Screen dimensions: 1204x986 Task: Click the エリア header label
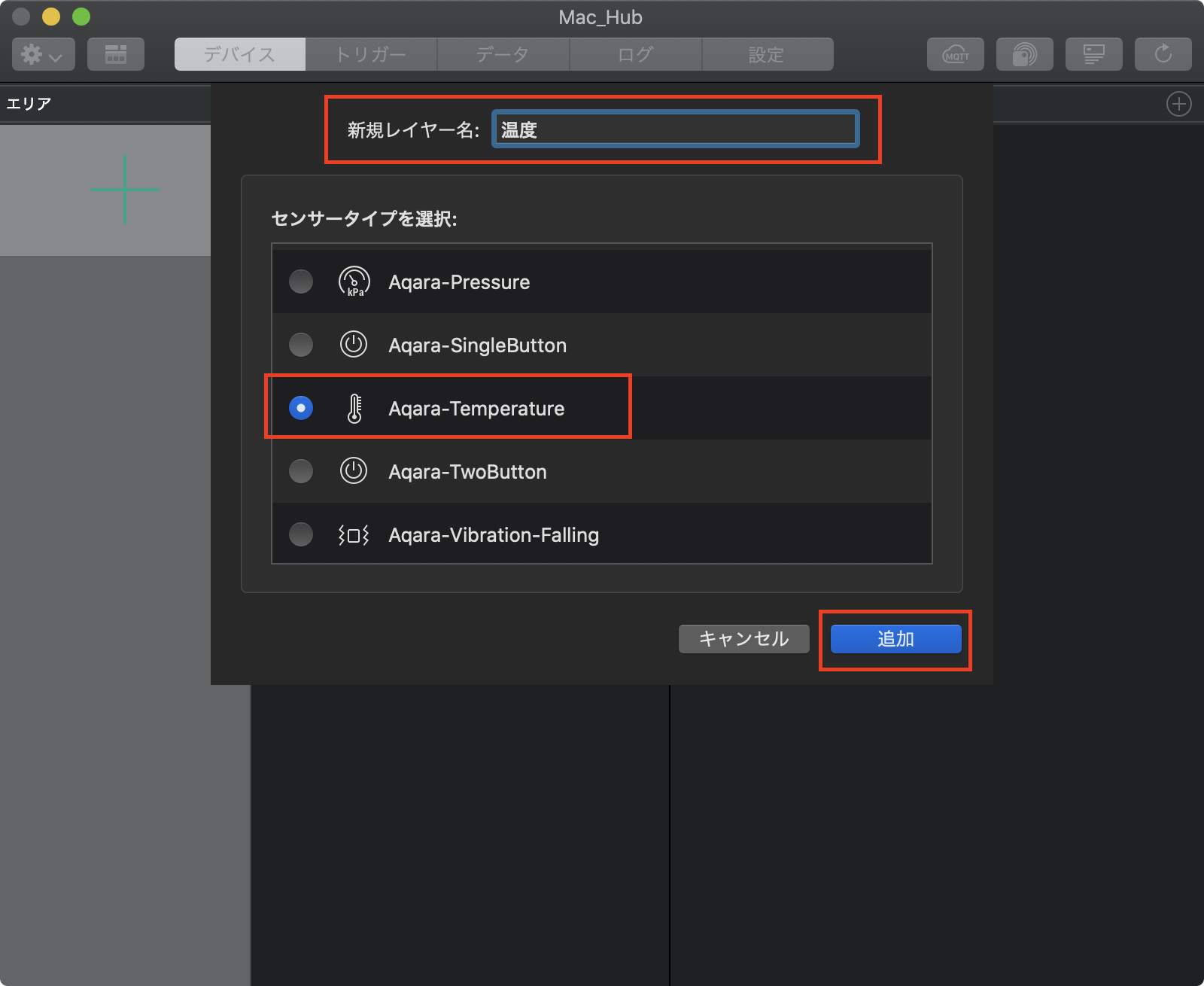click(29, 104)
